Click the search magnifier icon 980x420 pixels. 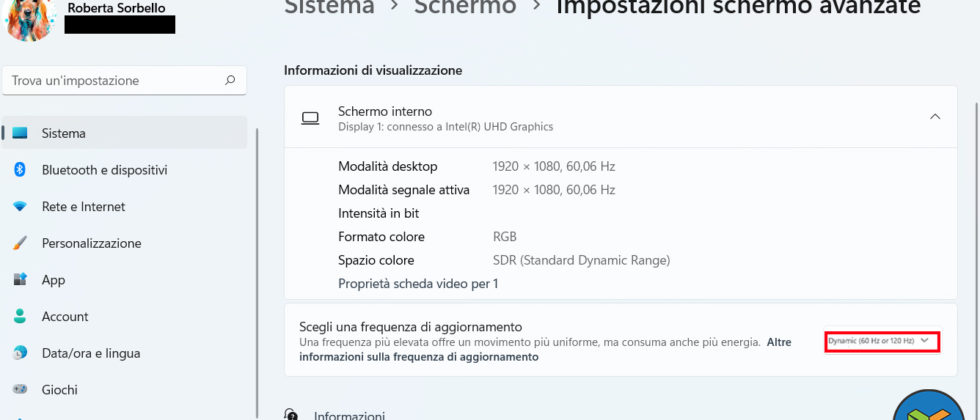[230, 80]
